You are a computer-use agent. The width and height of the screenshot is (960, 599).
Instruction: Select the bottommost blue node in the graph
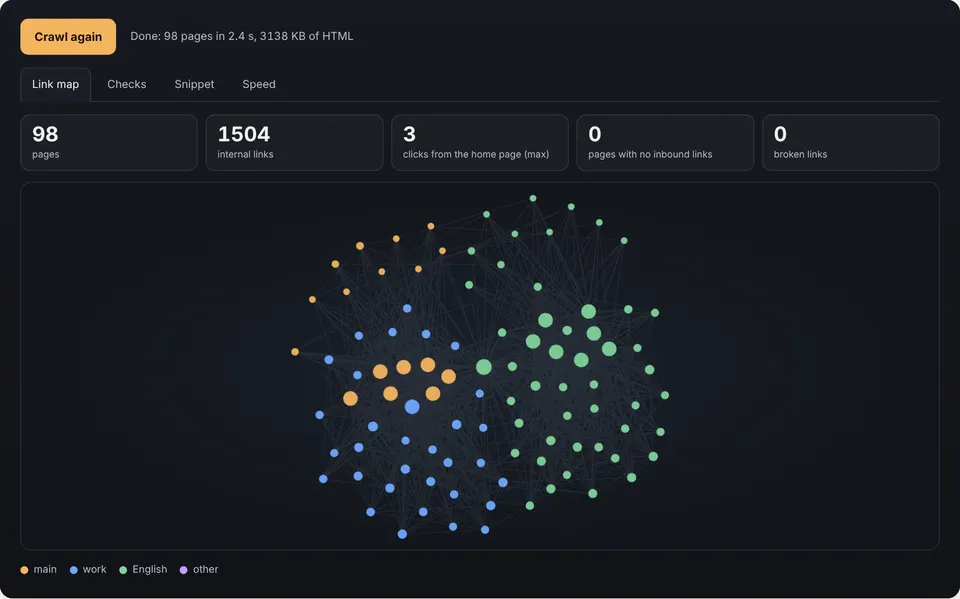[402, 534]
